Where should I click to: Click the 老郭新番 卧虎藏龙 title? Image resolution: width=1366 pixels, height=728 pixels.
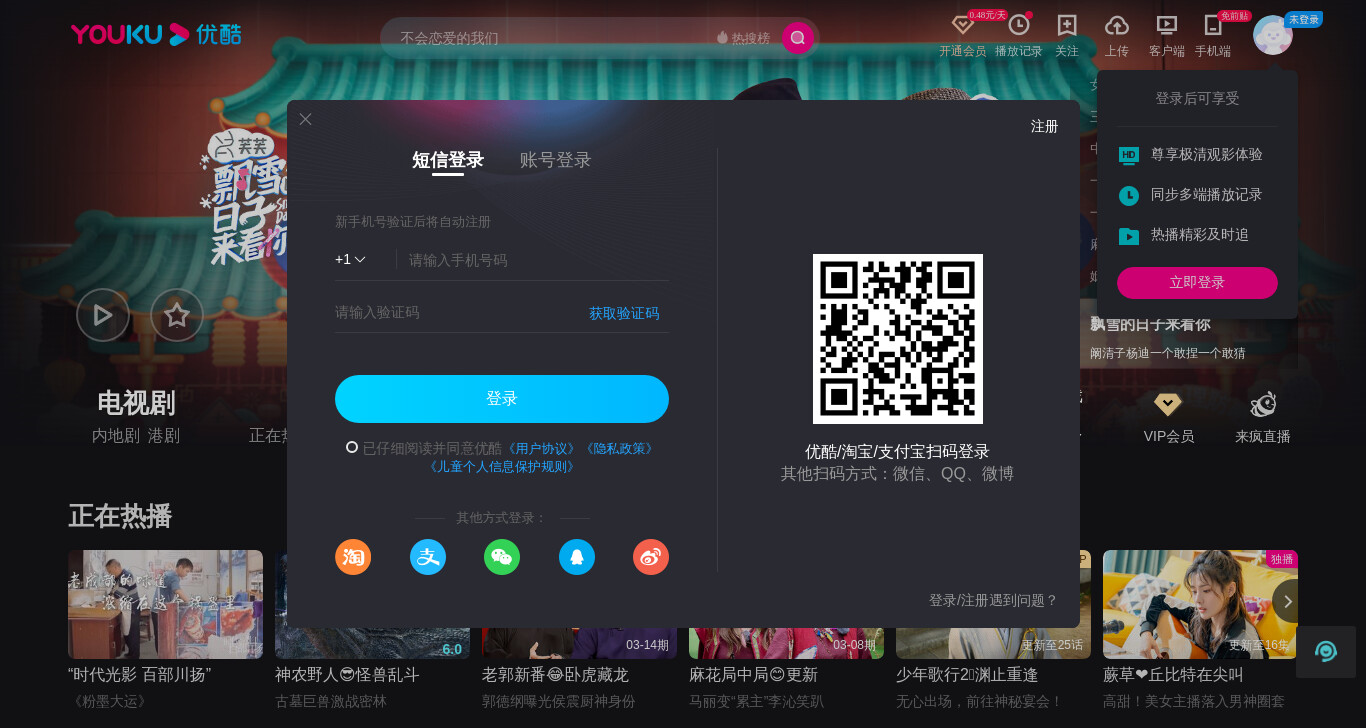click(555, 675)
